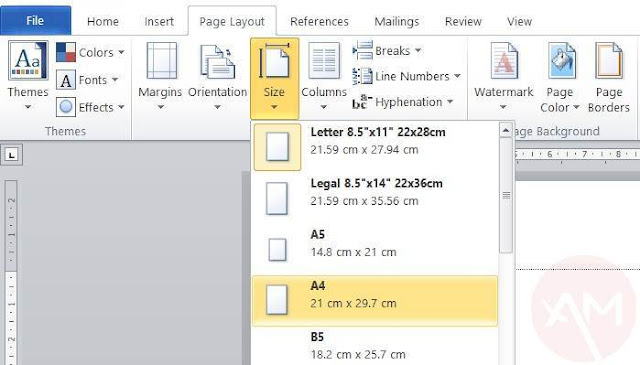640x365 pixels.
Task: Choose A5 paper size
Action: coord(376,249)
